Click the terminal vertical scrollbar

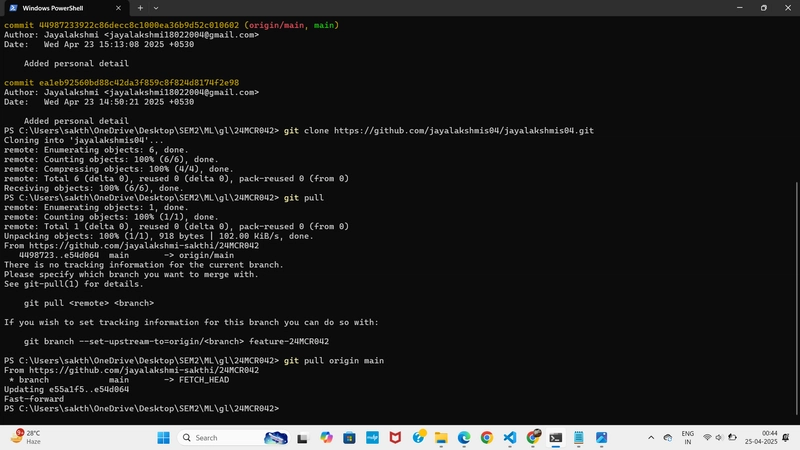point(796,298)
